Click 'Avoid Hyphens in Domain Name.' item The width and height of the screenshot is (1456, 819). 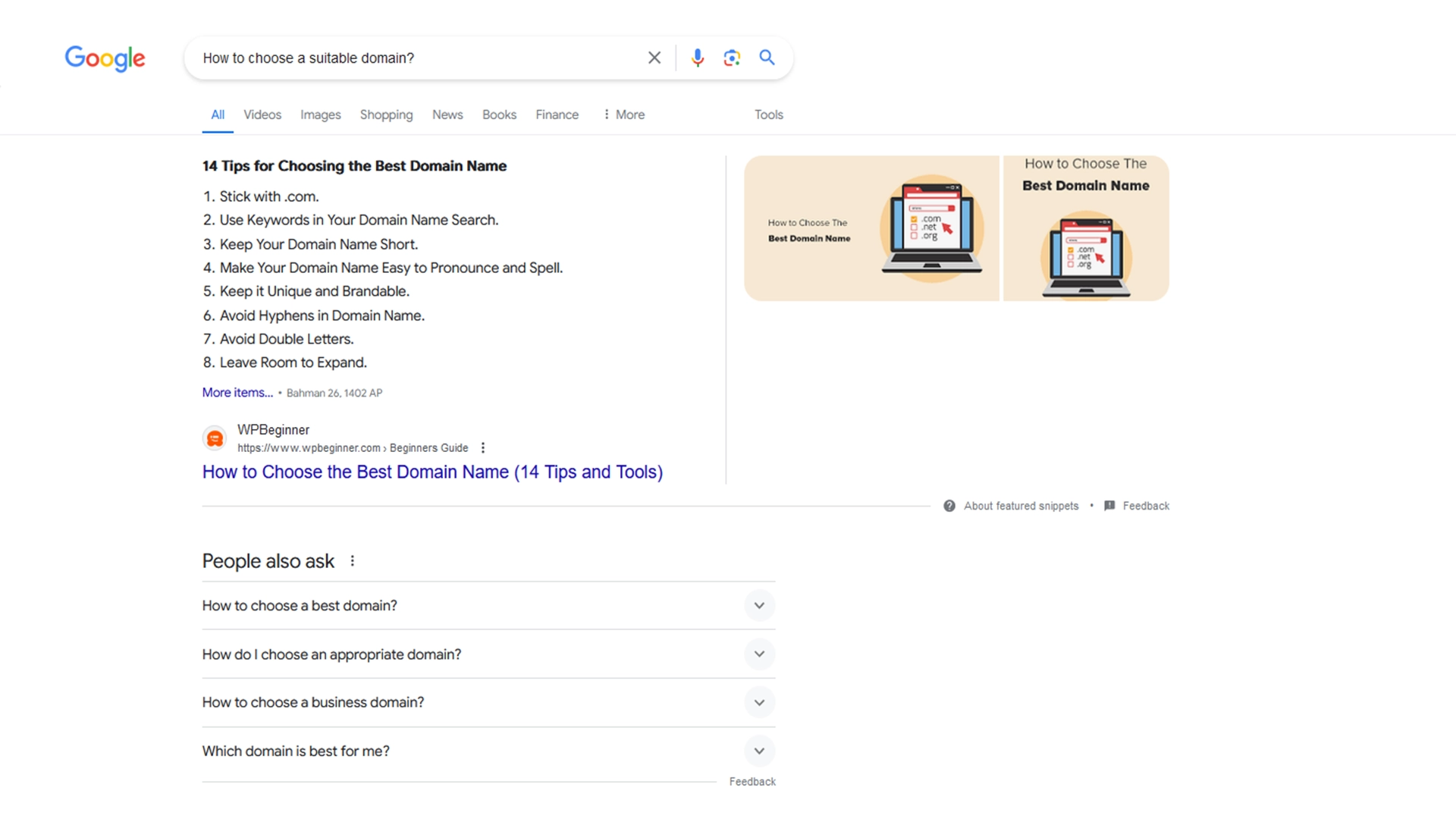tap(322, 315)
